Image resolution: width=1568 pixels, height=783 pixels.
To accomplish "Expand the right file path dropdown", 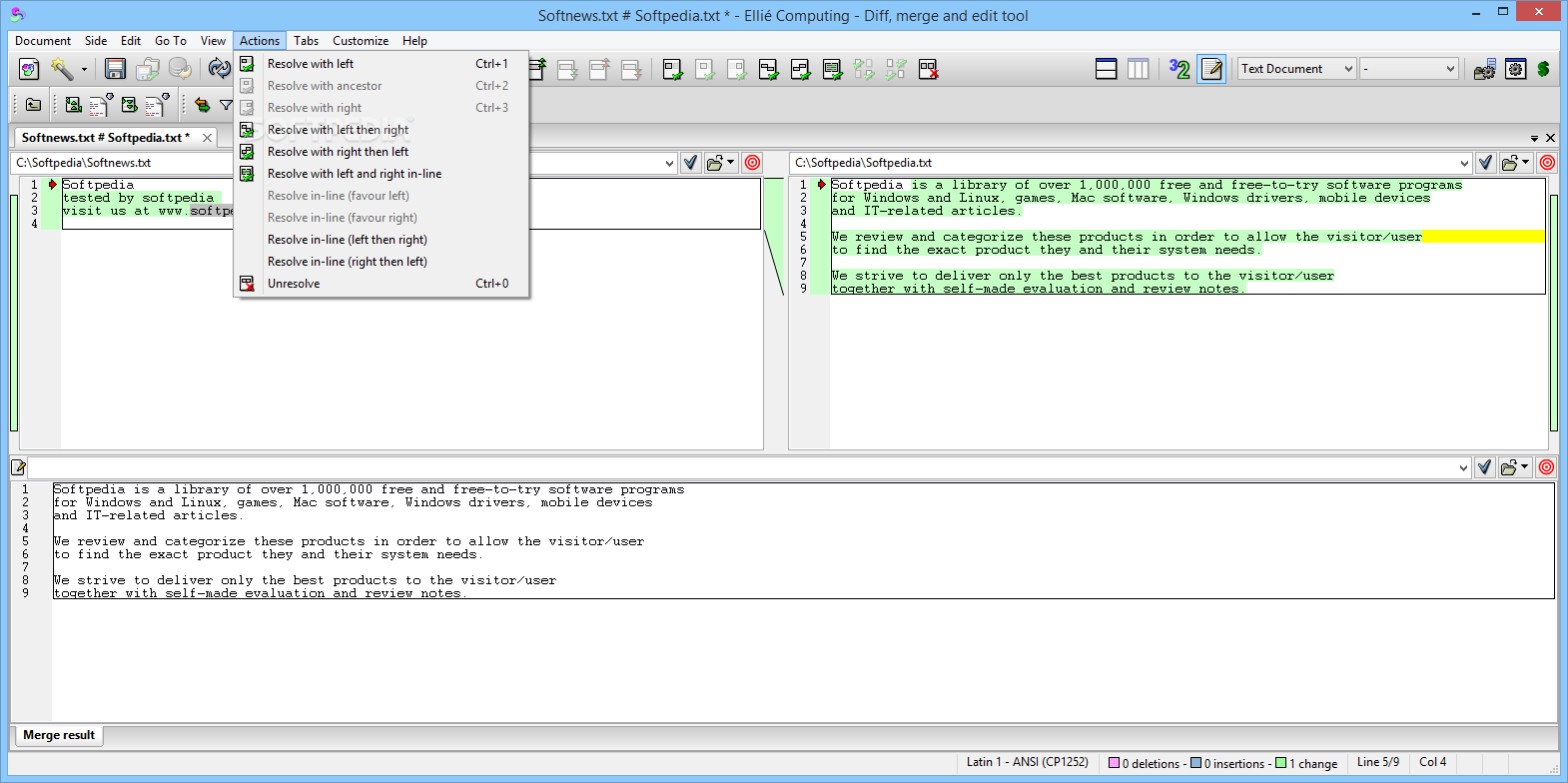I will (1464, 163).
